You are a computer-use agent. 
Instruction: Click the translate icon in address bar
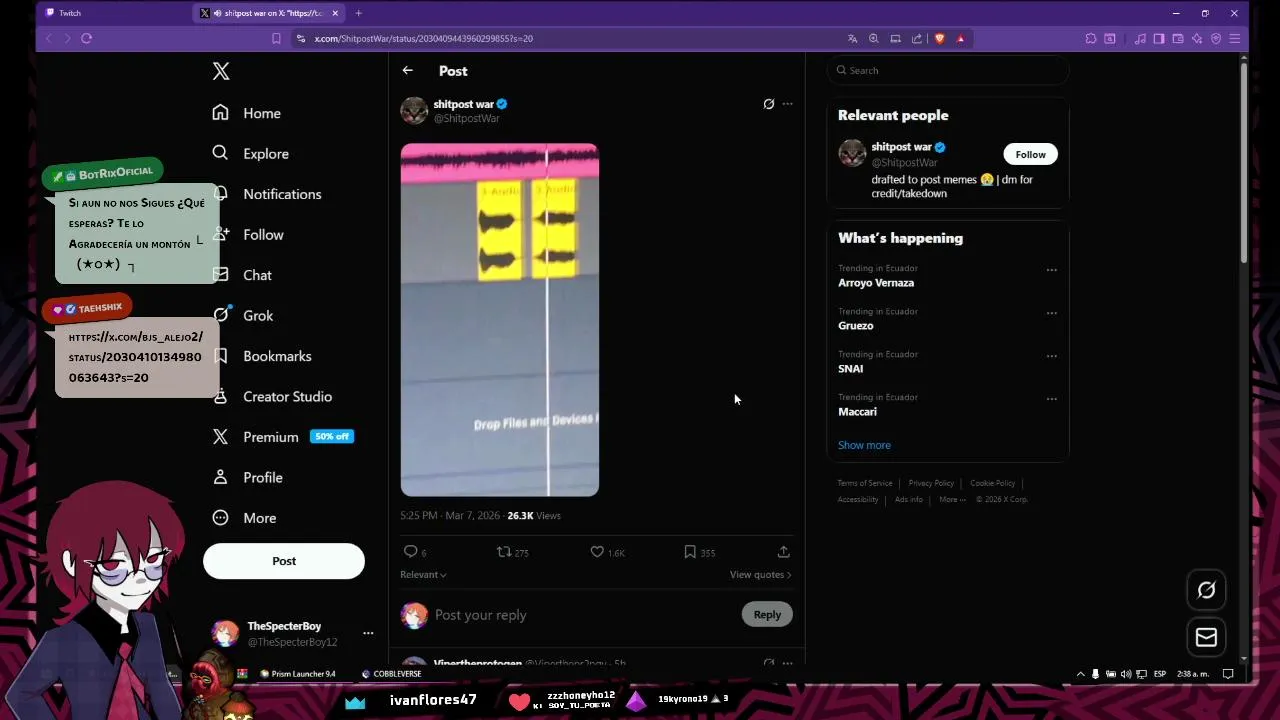coord(852,38)
